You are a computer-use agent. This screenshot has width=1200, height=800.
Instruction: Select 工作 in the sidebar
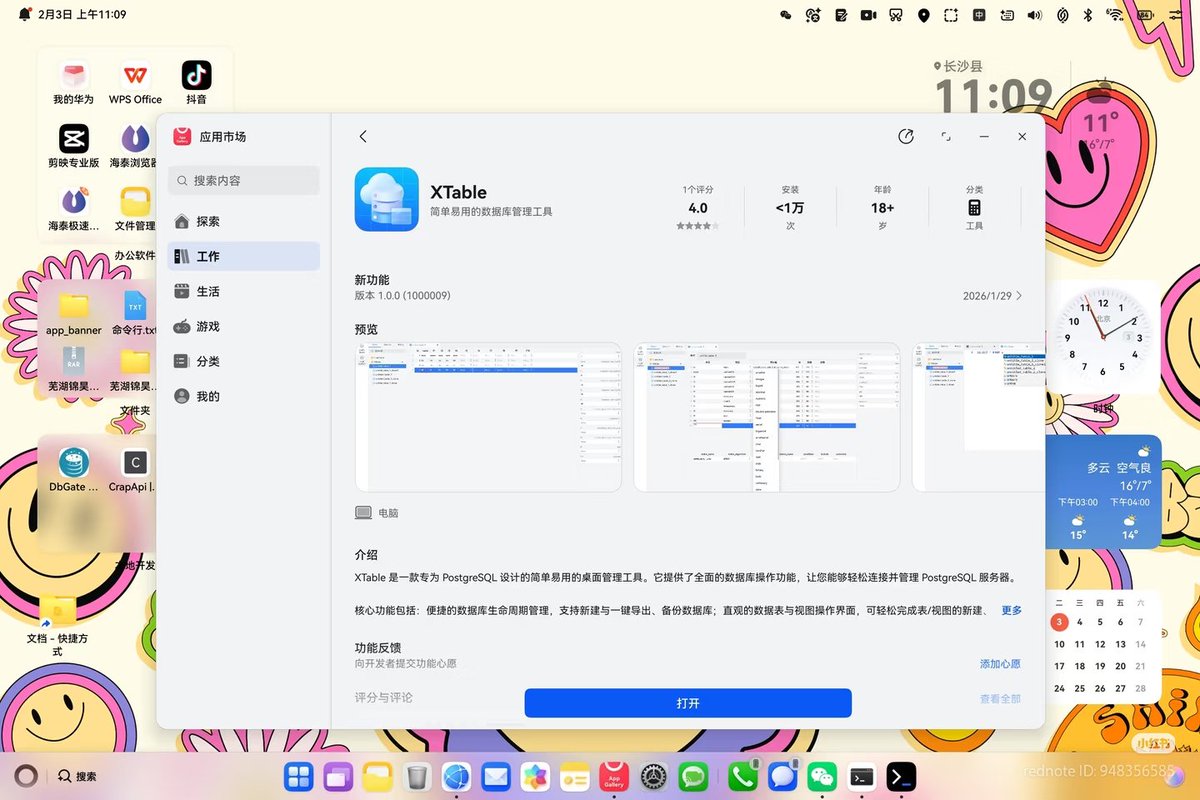[x=243, y=256]
